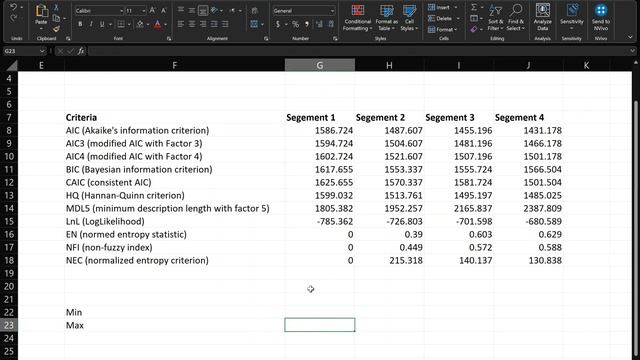Viewport: 640px width, 360px height.
Task: Click the Clear eraser icon
Action: (x=473, y=29)
